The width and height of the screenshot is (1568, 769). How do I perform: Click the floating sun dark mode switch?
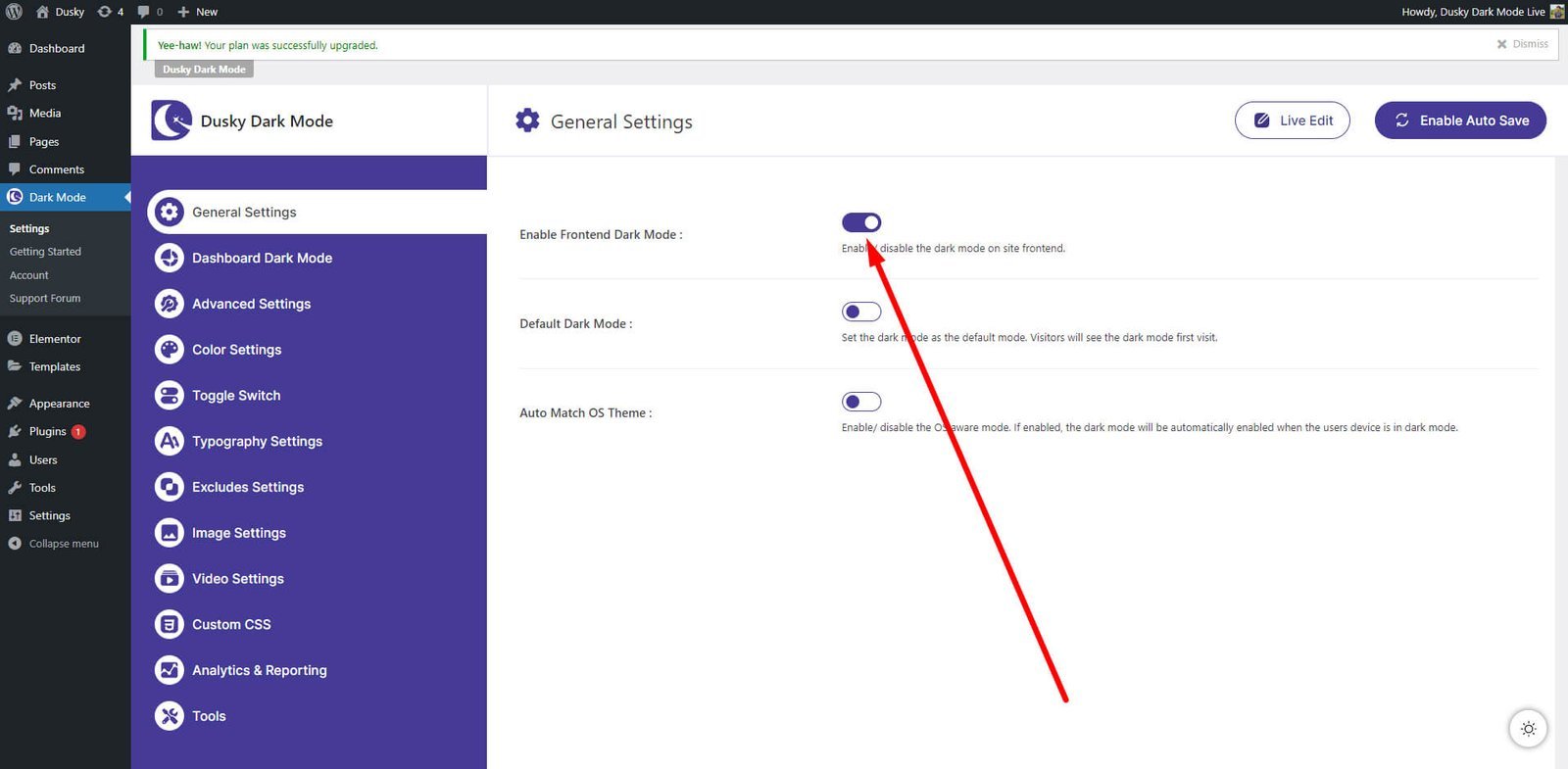[1528, 729]
